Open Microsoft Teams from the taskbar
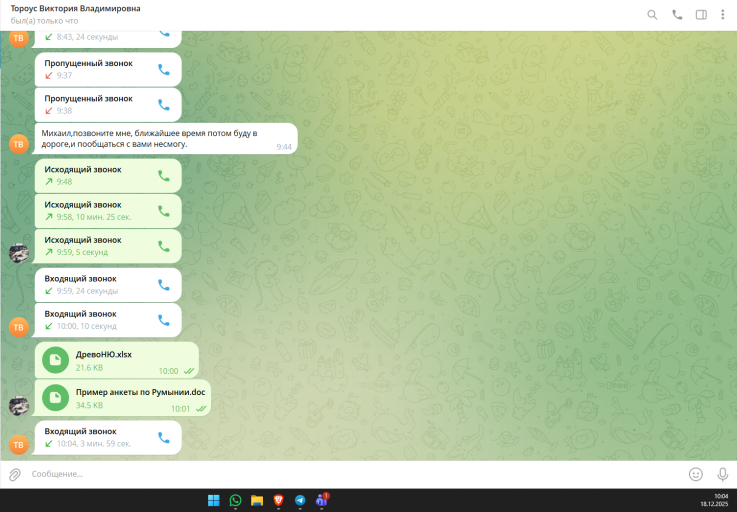 click(322, 500)
